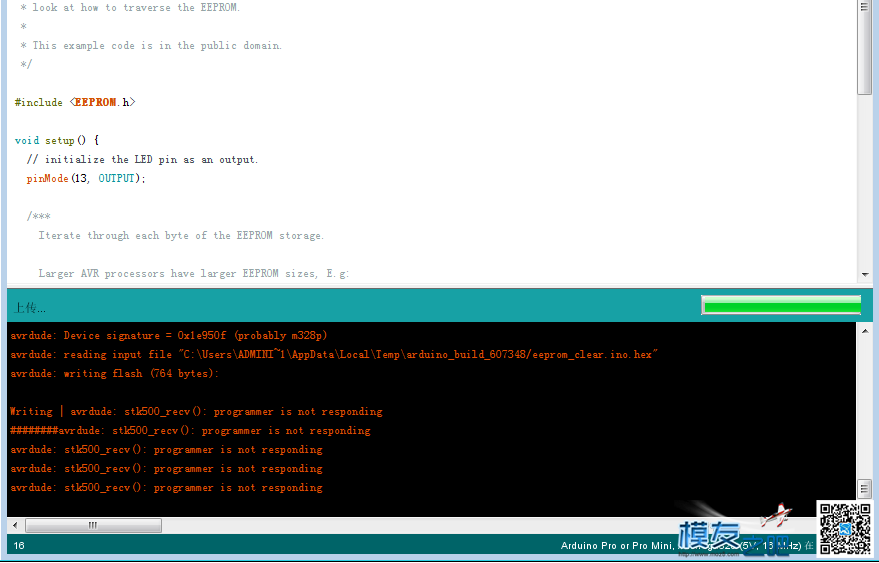The image size is (879, 563).
Task: Click the console horizontal scrollbar thumb
Action: (x=93, y=525)
